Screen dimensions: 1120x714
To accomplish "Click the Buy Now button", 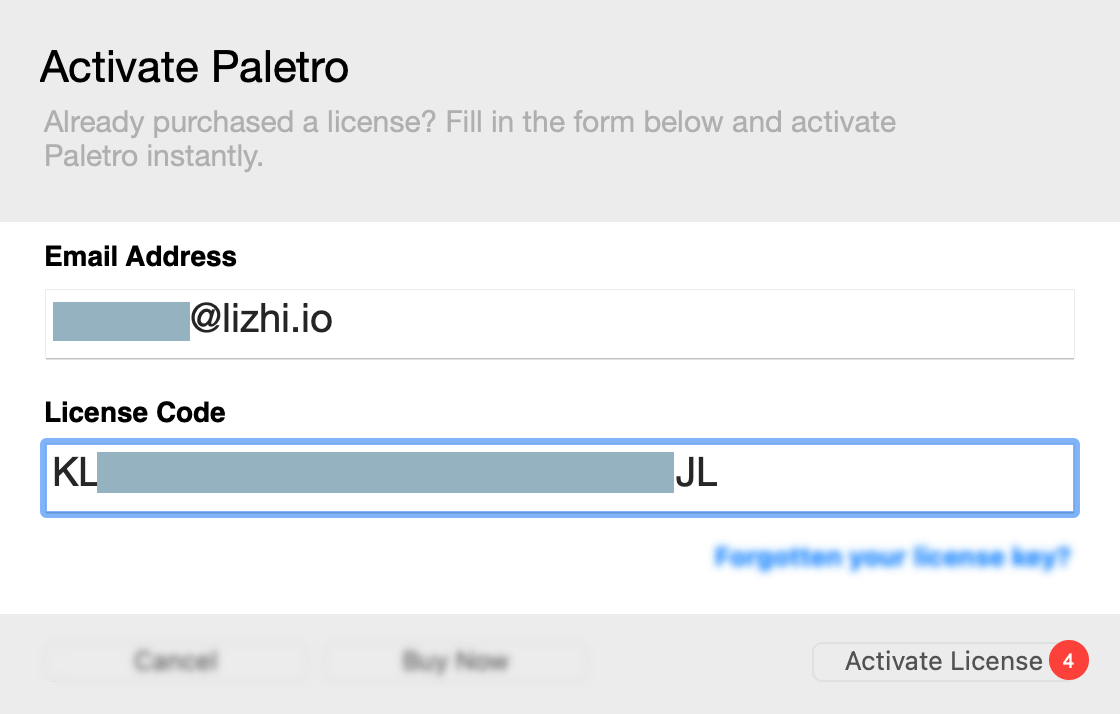I will [455, 661].
